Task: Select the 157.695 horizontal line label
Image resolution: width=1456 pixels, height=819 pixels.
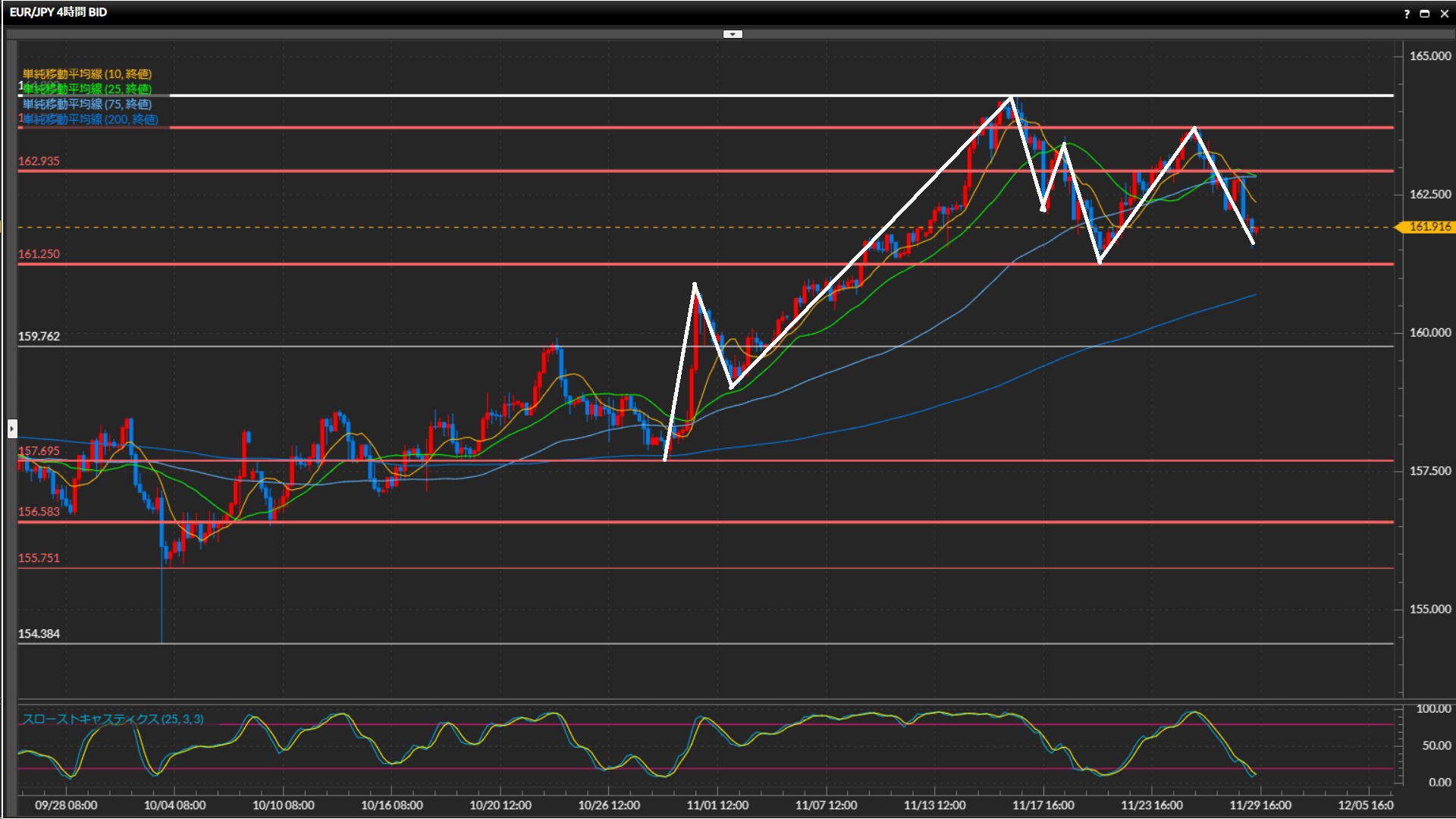Action: pyautogui.click(x=39, y=451)
